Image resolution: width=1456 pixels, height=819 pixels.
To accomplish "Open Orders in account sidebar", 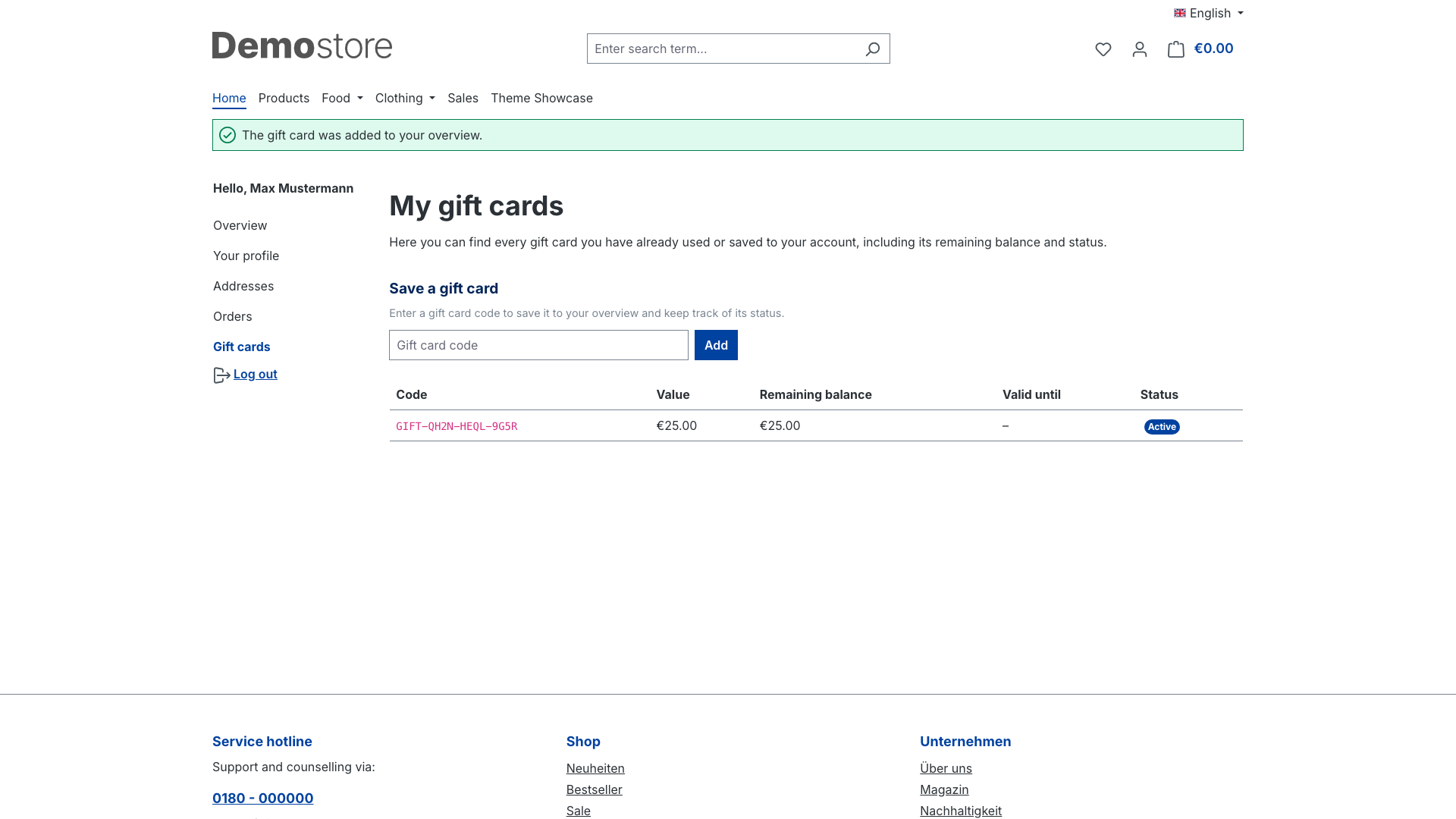I will (x=232, y=316).
